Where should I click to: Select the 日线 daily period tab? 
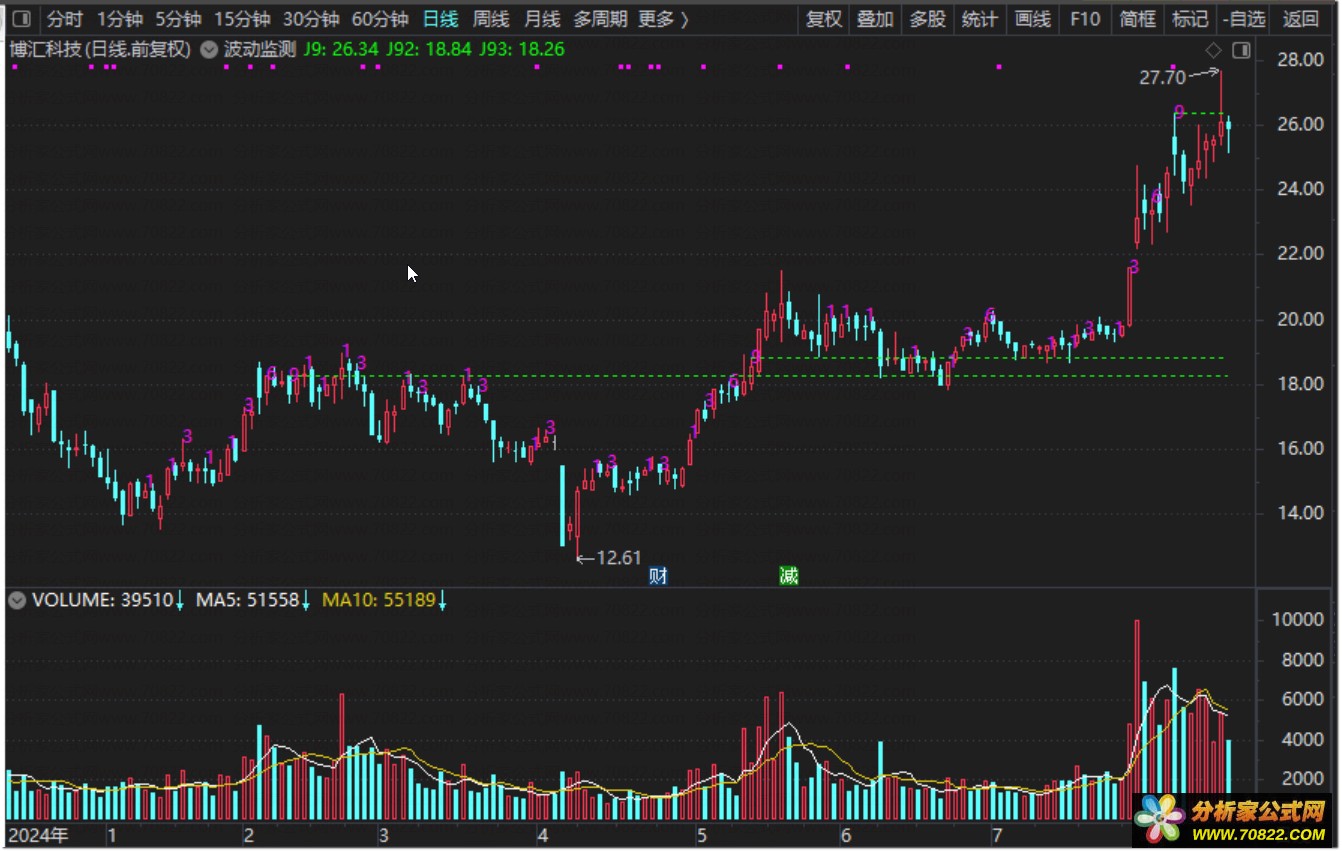click(x=440, y=19)
